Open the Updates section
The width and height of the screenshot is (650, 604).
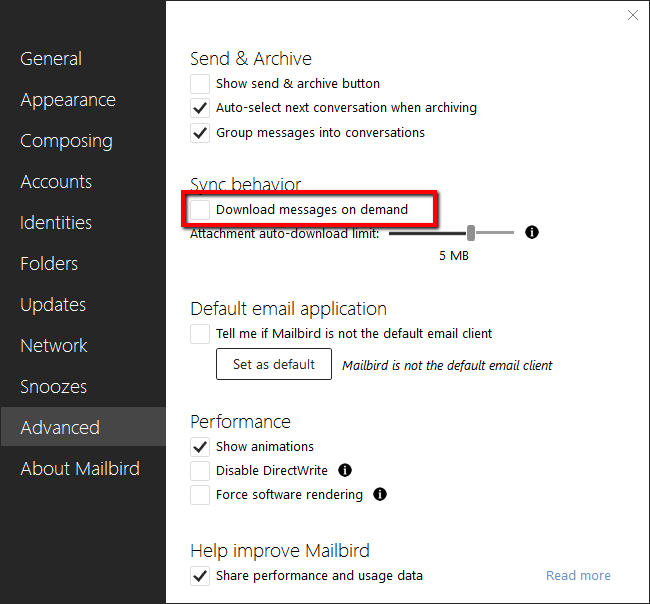click(83, 305)
